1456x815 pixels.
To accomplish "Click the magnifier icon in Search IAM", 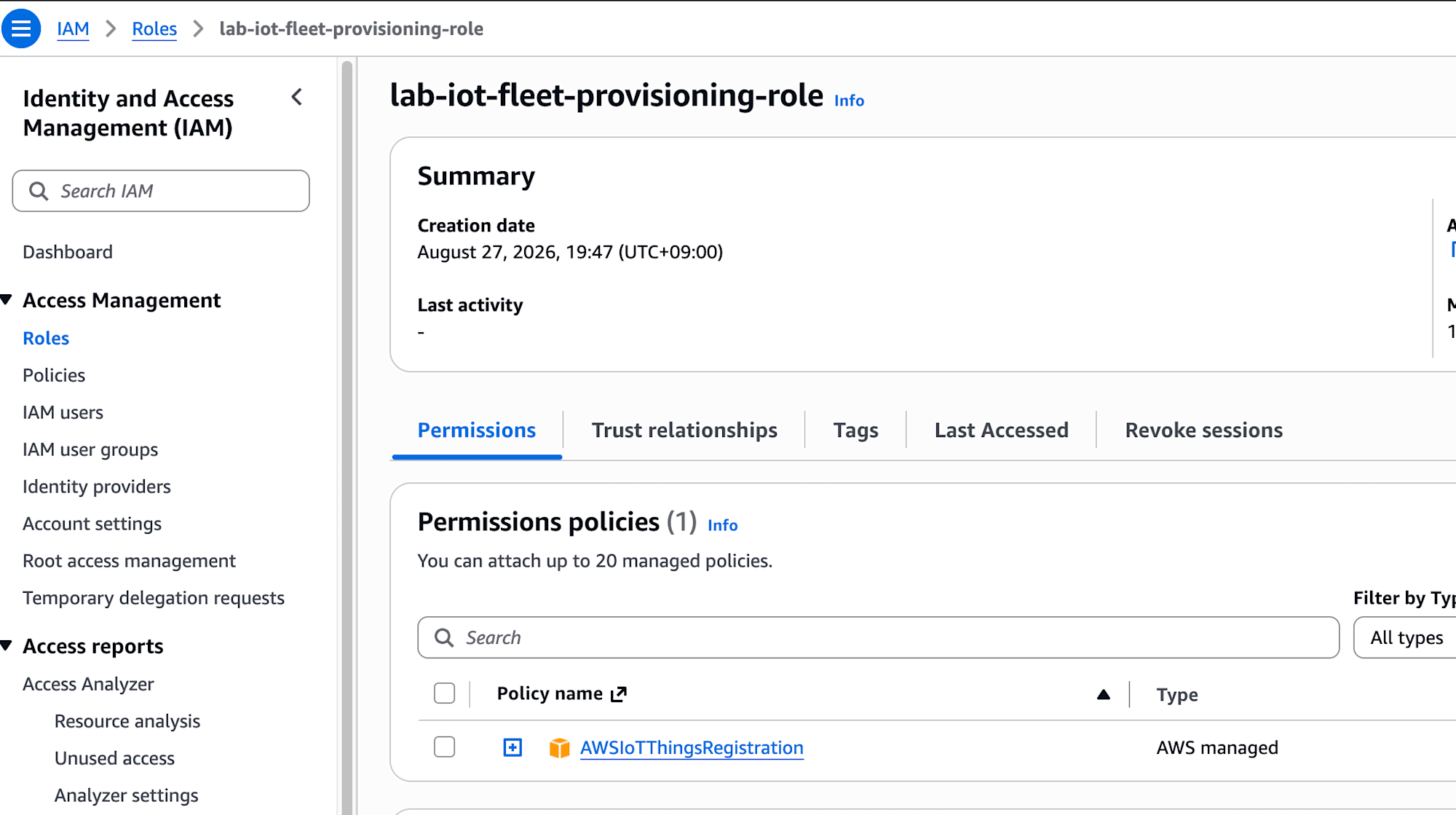I will [x=39, y=191].
